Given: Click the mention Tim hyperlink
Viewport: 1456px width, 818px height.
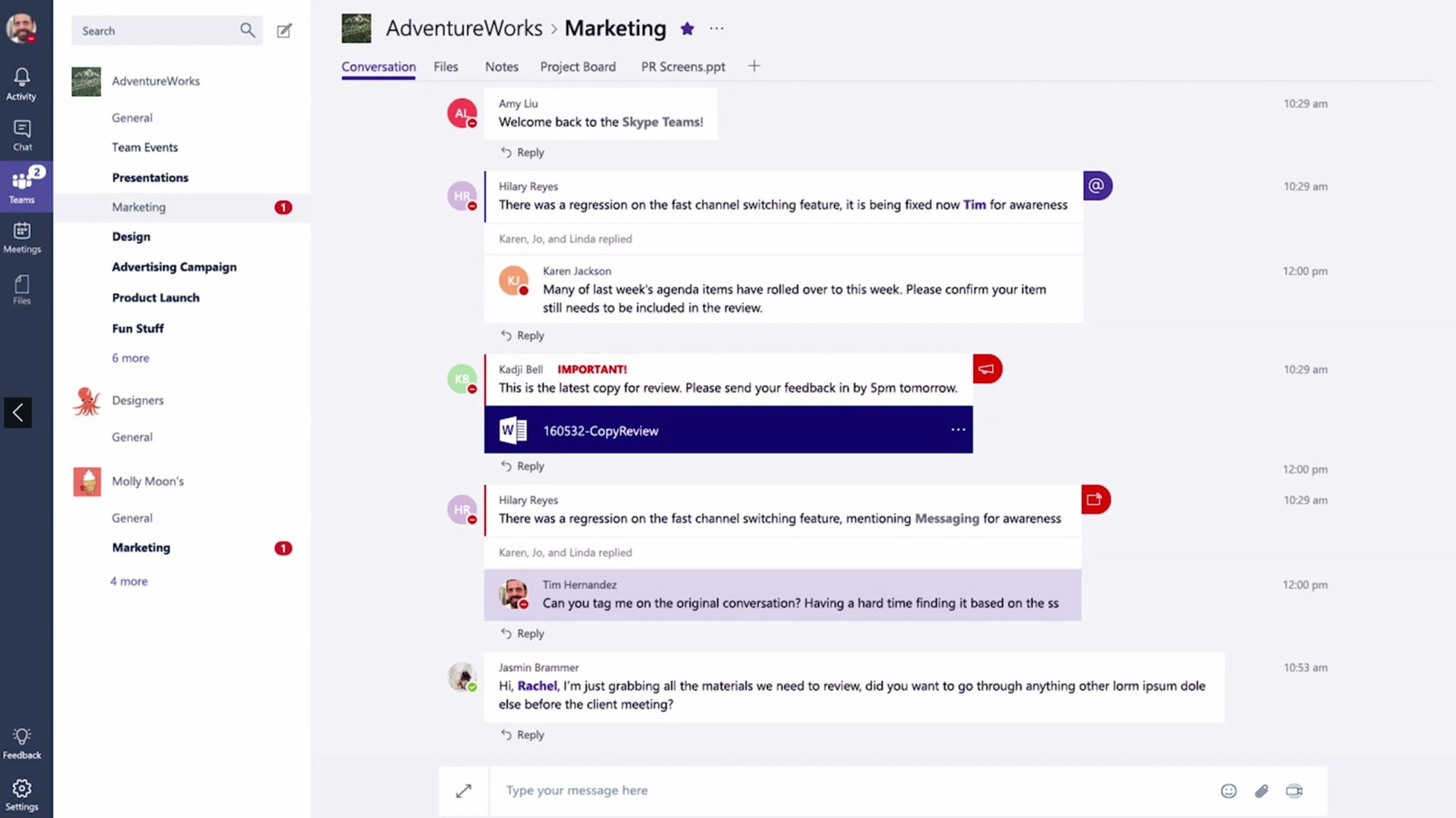Looking at the screenshot, I should [973, 204].
